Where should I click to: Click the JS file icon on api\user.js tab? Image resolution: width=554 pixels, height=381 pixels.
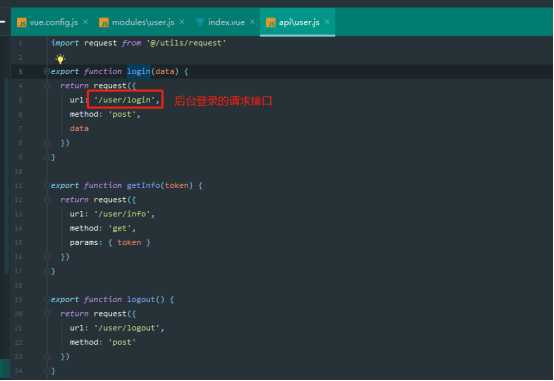point(271,23)
